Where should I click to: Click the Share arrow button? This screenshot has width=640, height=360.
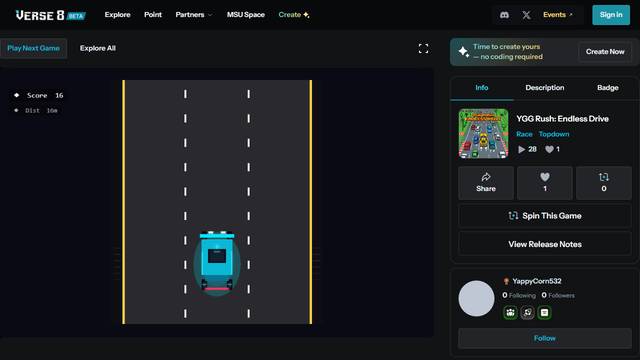click(x=486, y=183)
